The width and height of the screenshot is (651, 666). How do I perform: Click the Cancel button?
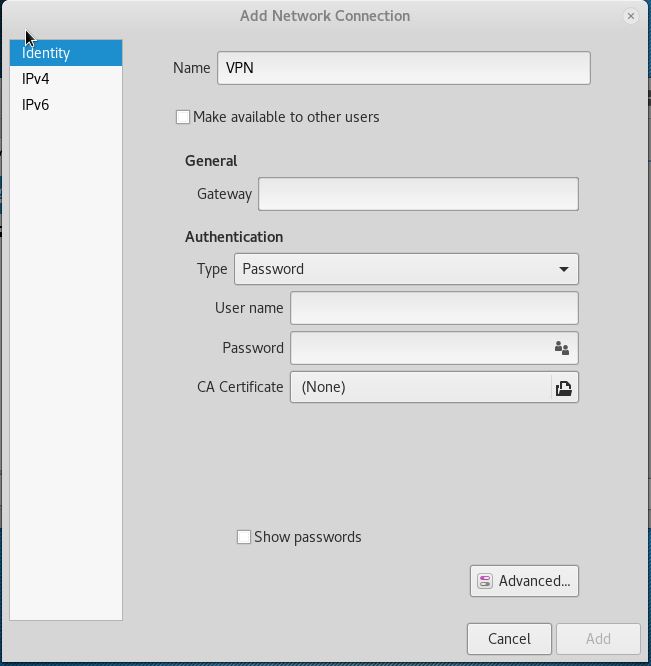click(509, 639)
